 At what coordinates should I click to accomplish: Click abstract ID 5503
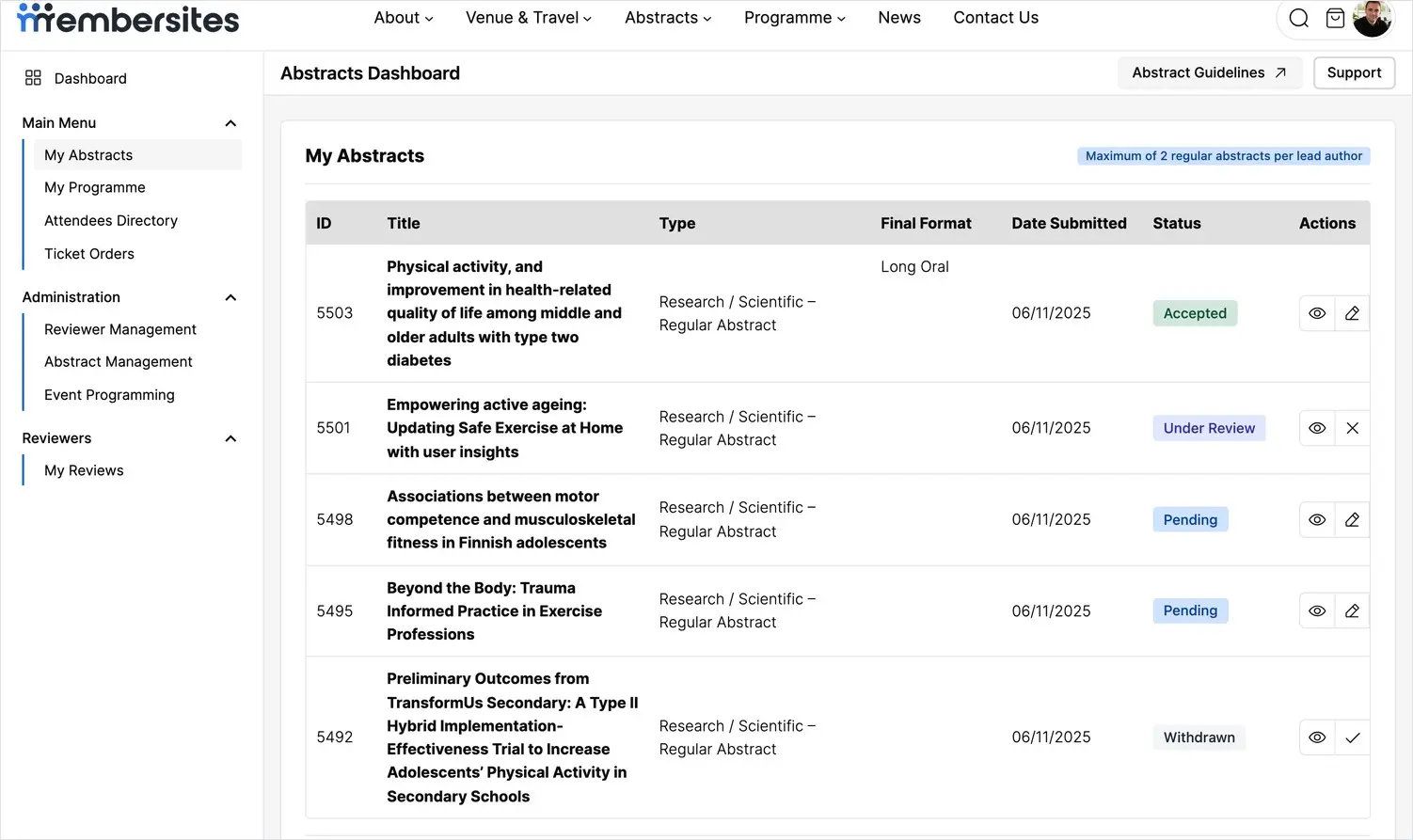pos(334,313)
